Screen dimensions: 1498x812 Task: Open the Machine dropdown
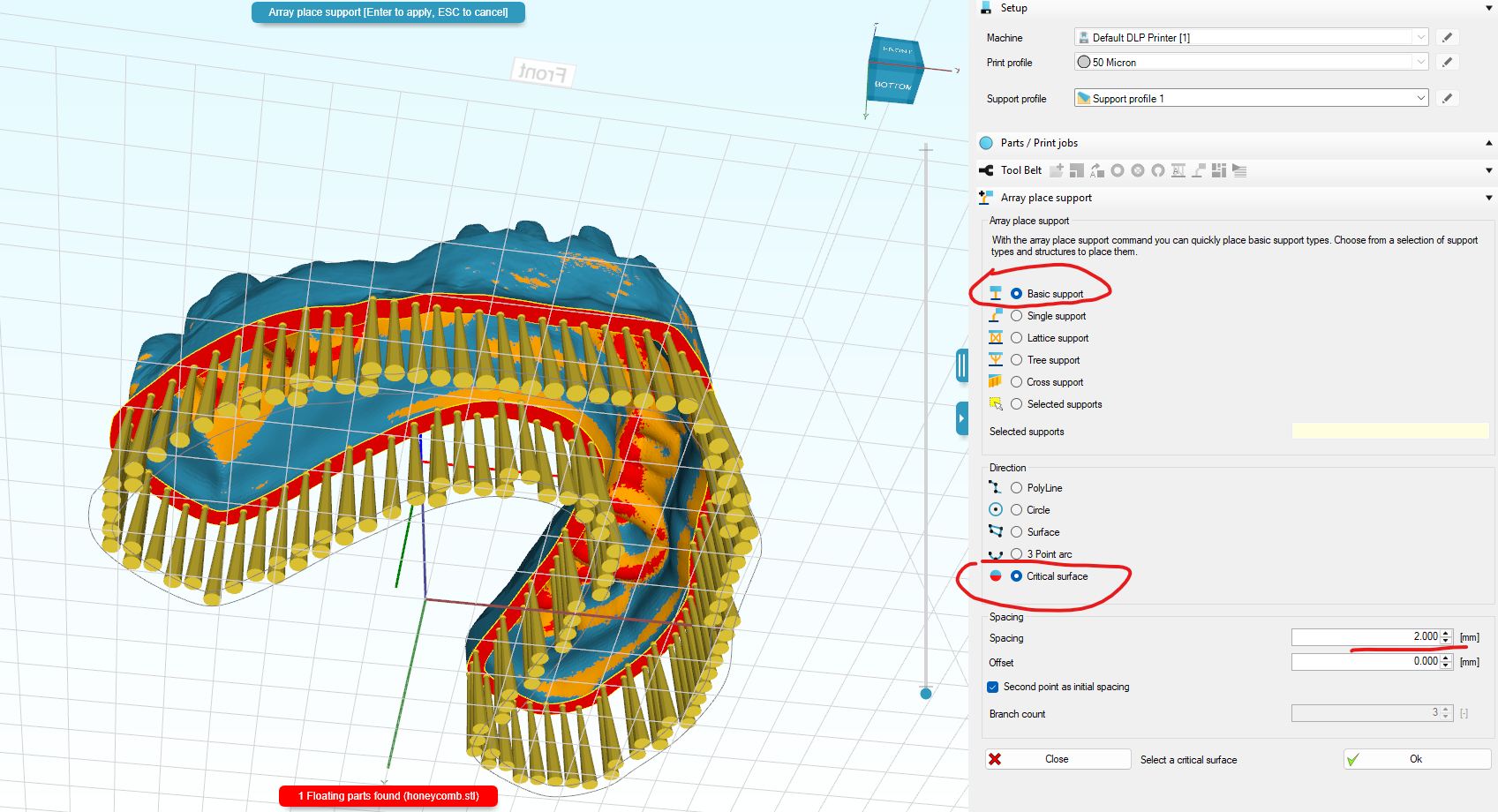pos(1251,38)
